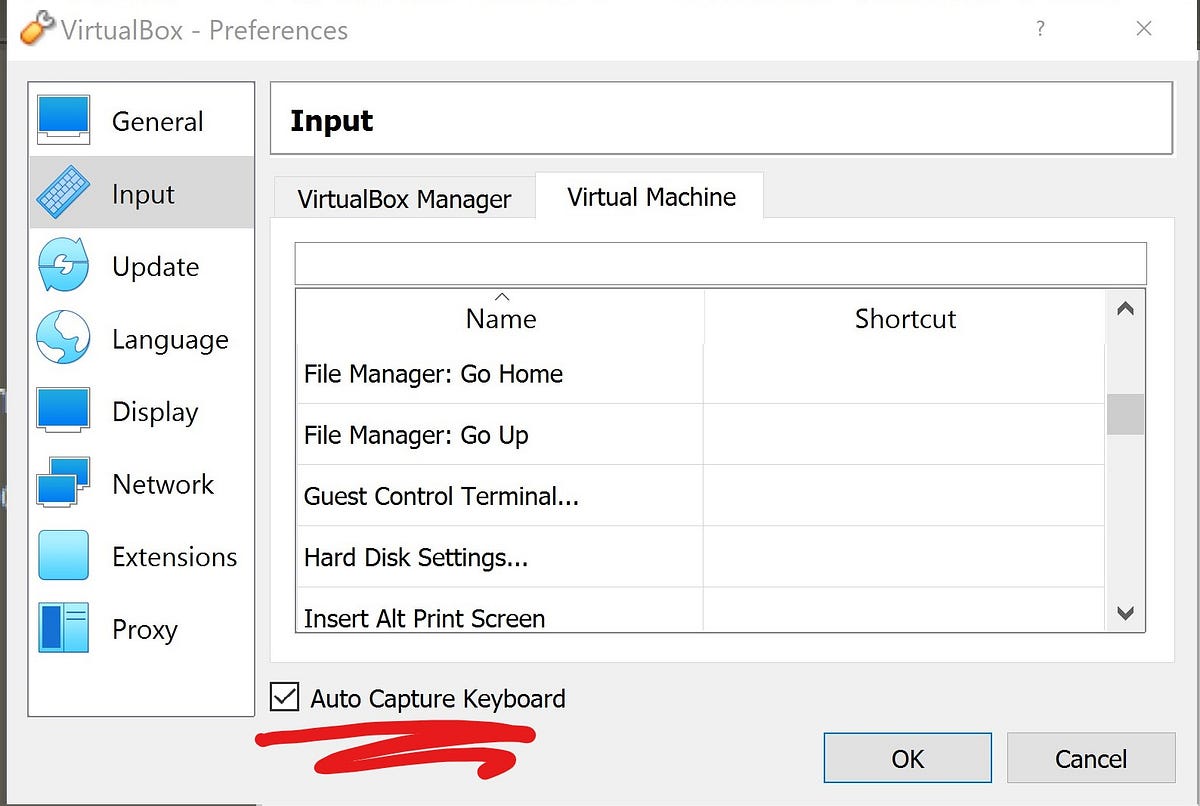This screenshot has width=1200, height=806.
Task: Sort shortcut list by Name column
Action: point(501,318)
